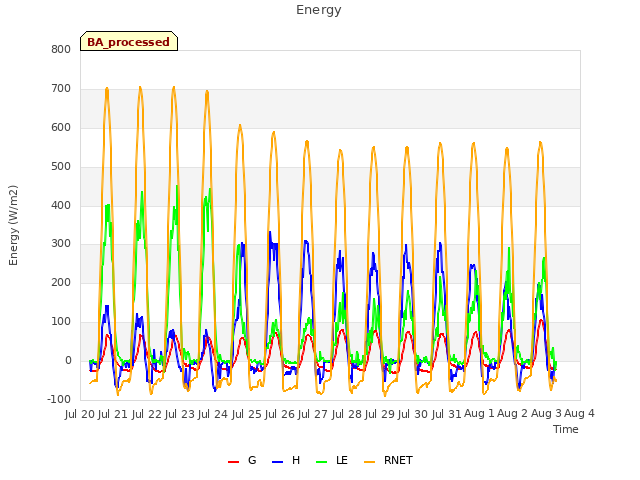This screenshot has width=640, height=480.
Task: Click the green LE legend color marker
Action: (322, 462)
